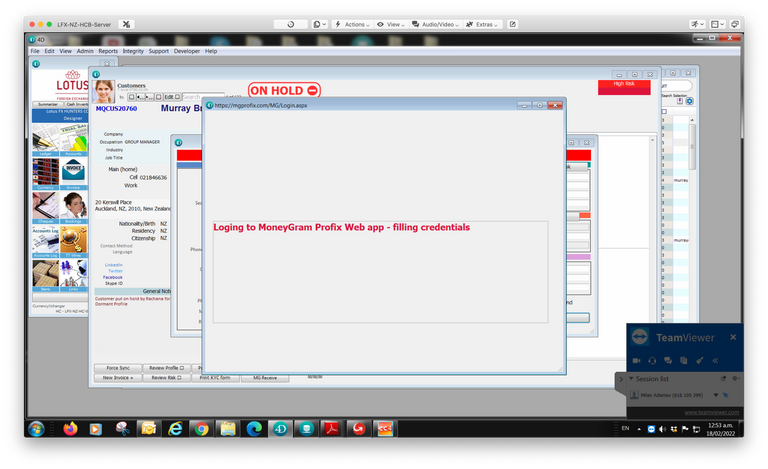Toggle the Review Profile checkbox button
The image size is (768, 469).
coord(167,368)
